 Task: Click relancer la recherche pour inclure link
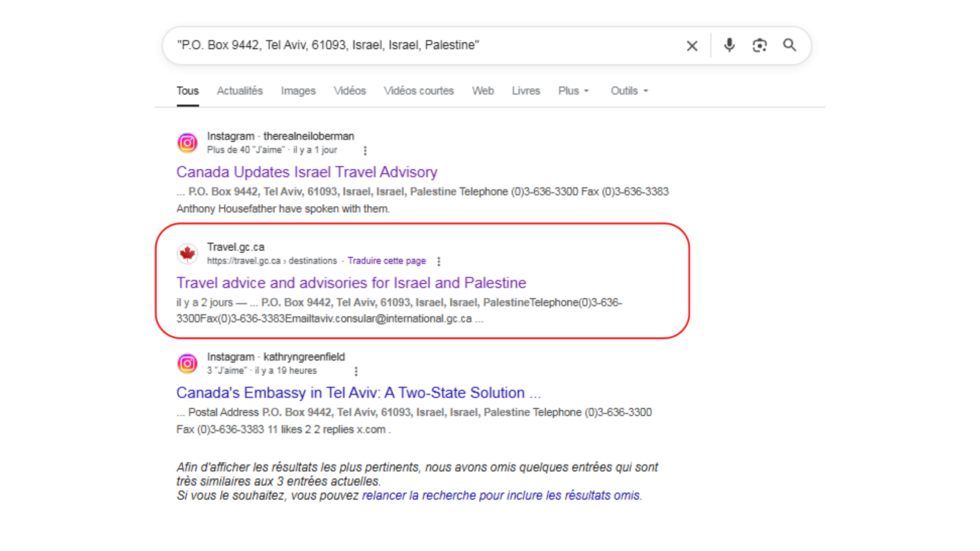coord(501,495)
